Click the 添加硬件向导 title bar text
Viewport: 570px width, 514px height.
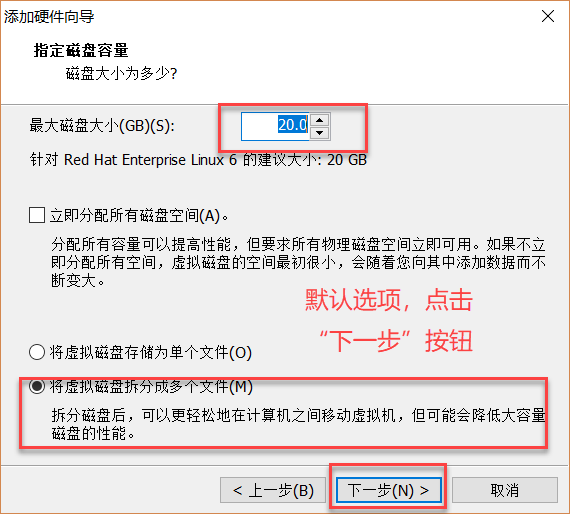(49, 16)
